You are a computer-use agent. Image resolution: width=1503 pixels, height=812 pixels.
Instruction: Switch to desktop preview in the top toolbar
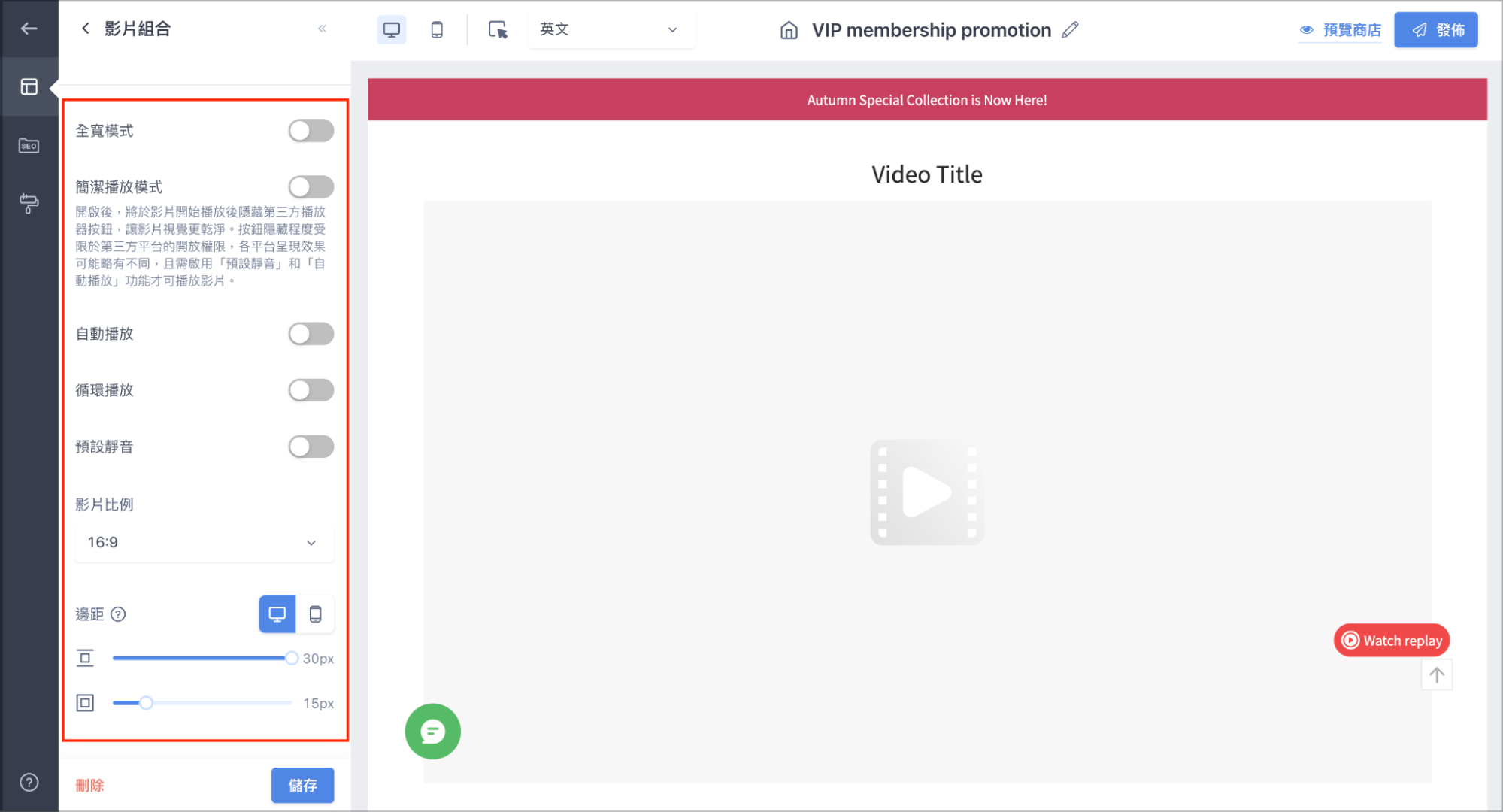(391, 29)
